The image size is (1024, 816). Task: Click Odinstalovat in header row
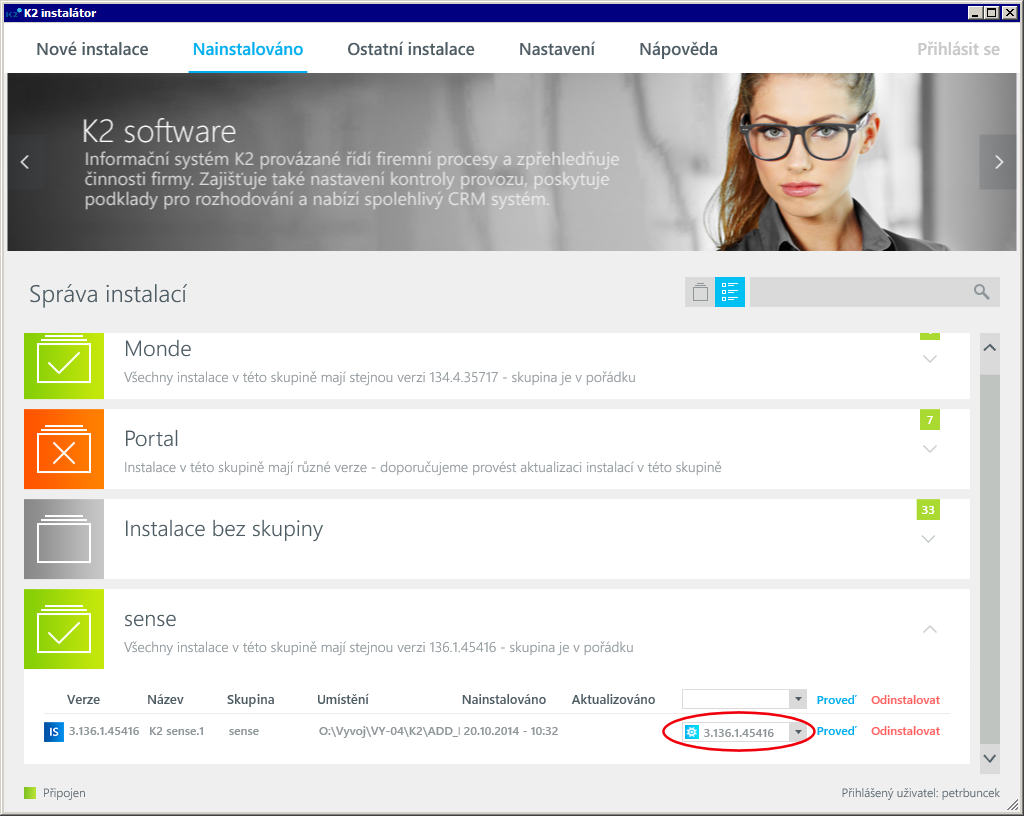point(905,700)
